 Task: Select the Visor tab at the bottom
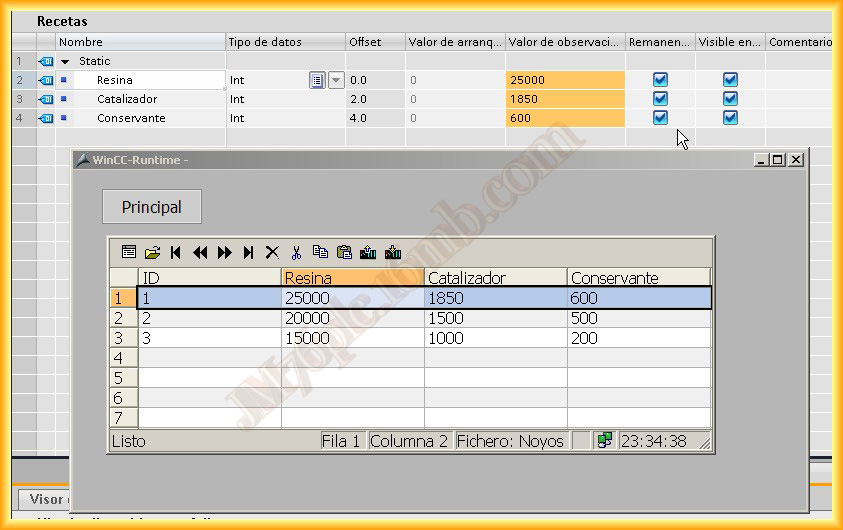click(45, 499)
